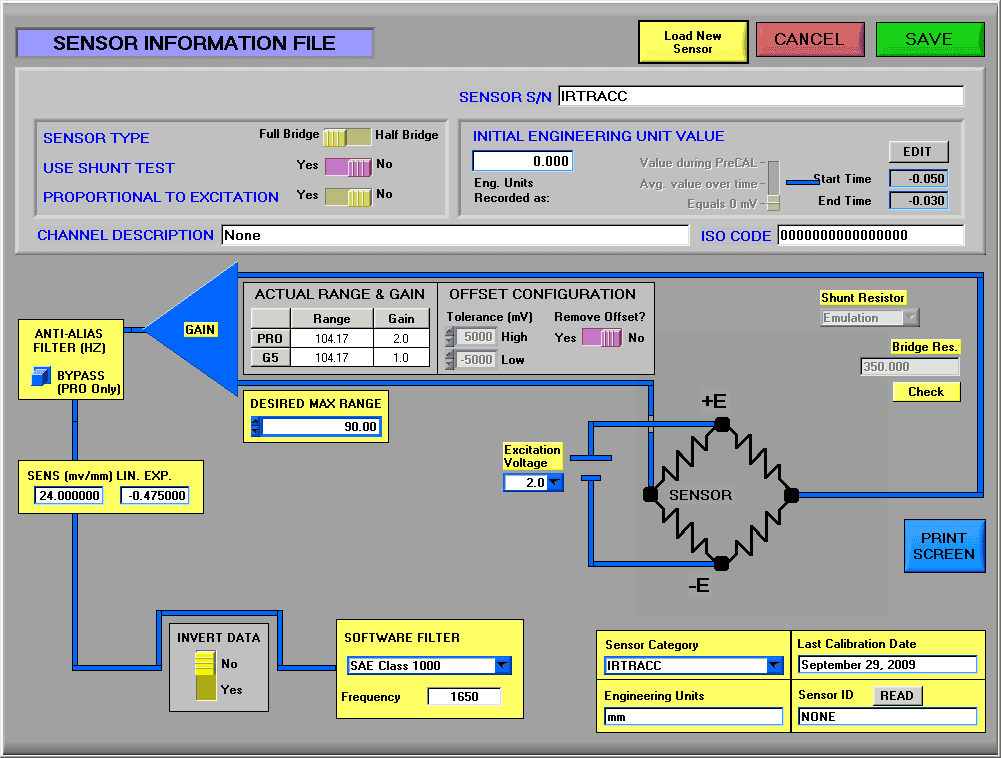The width and height of the screenshot is (1001, 758).
Task: Click the EDIT button for time values
Action: click(917, 152)
